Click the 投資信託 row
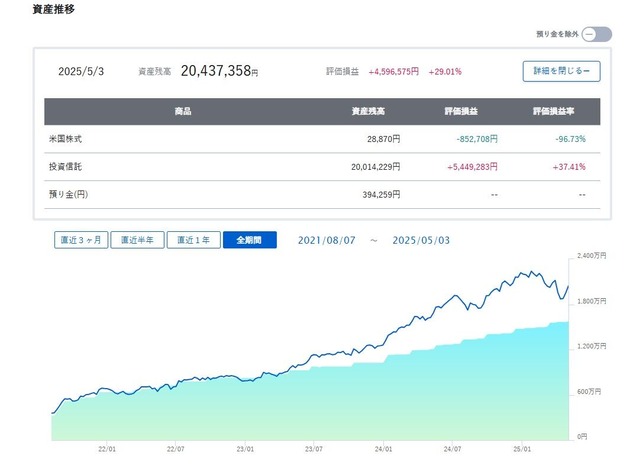This screenshot has width=640, height=475. (x=322, y=166)
